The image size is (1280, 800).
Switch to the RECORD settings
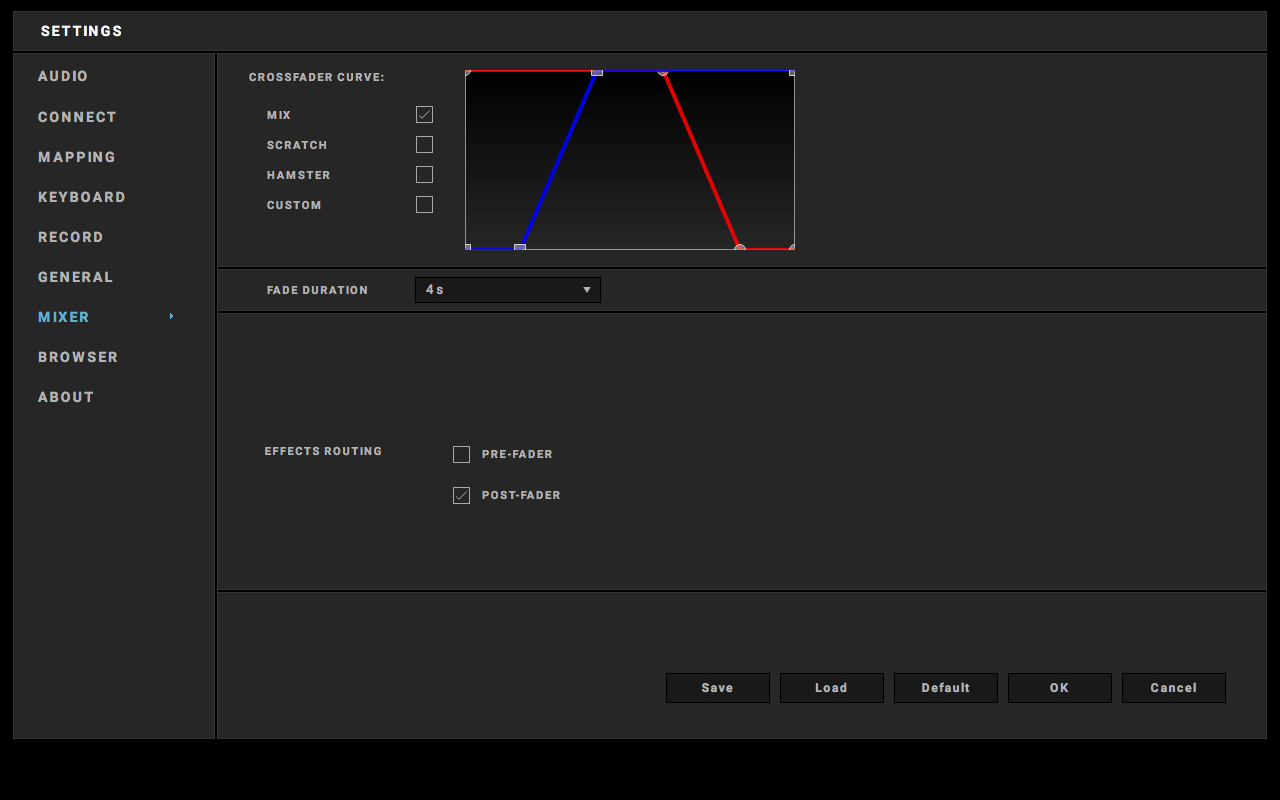[x=70, y=236]
